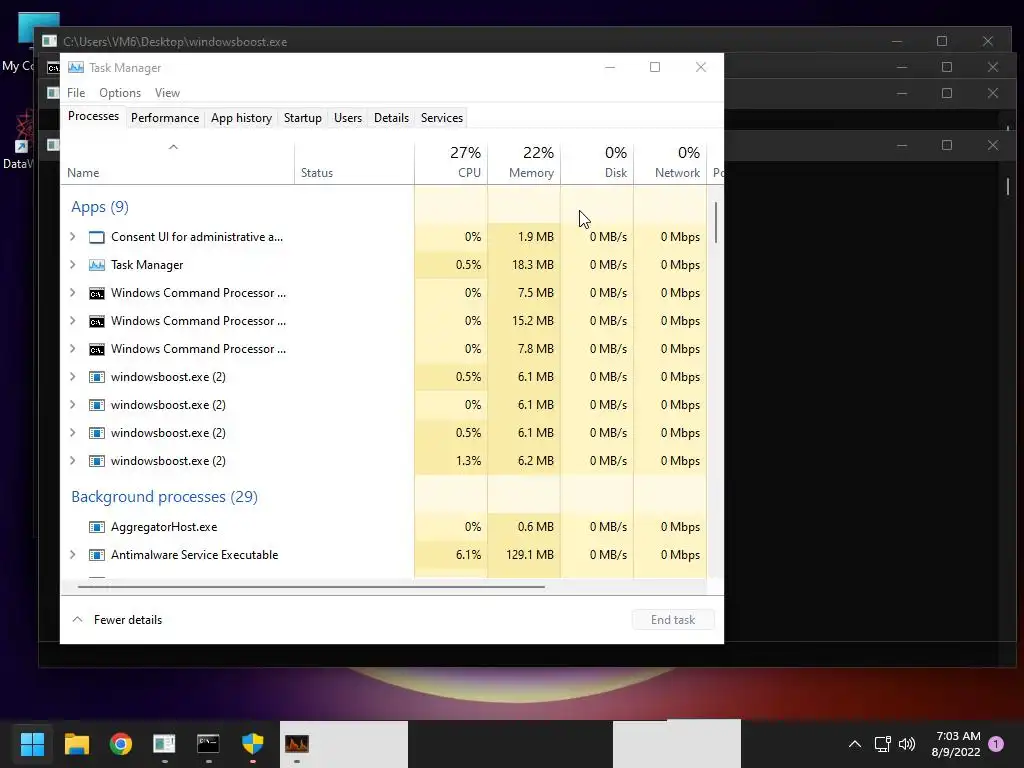Click the Task Manager title bar icon
This screenshot has width=1024, height=768.
click(x=76, y=67)
